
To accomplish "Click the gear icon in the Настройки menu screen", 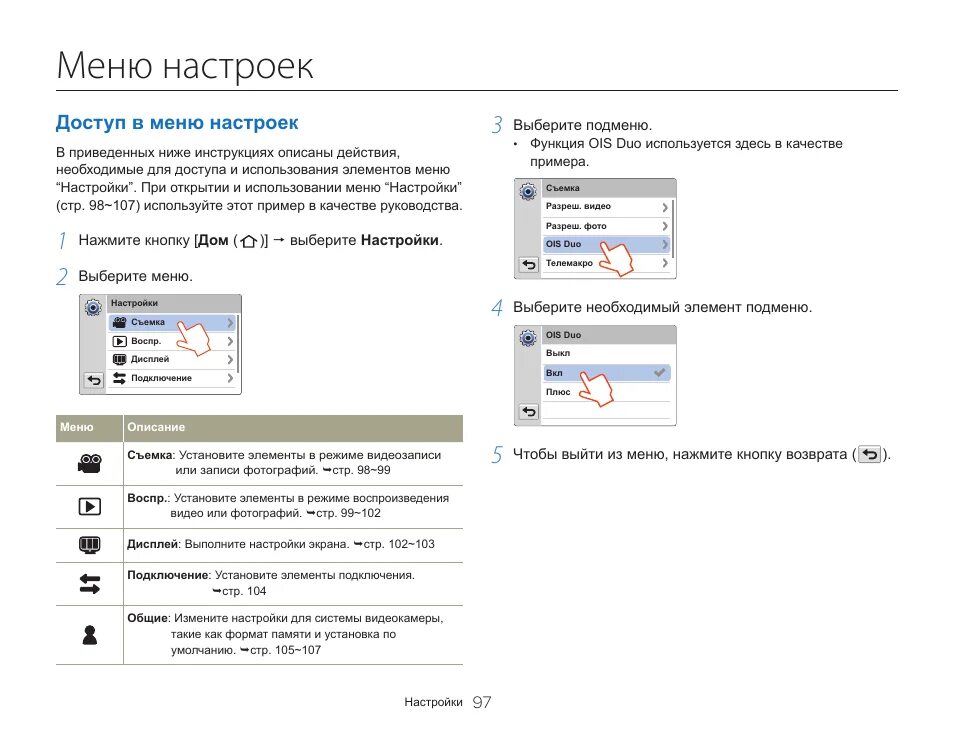I will 93,308.
